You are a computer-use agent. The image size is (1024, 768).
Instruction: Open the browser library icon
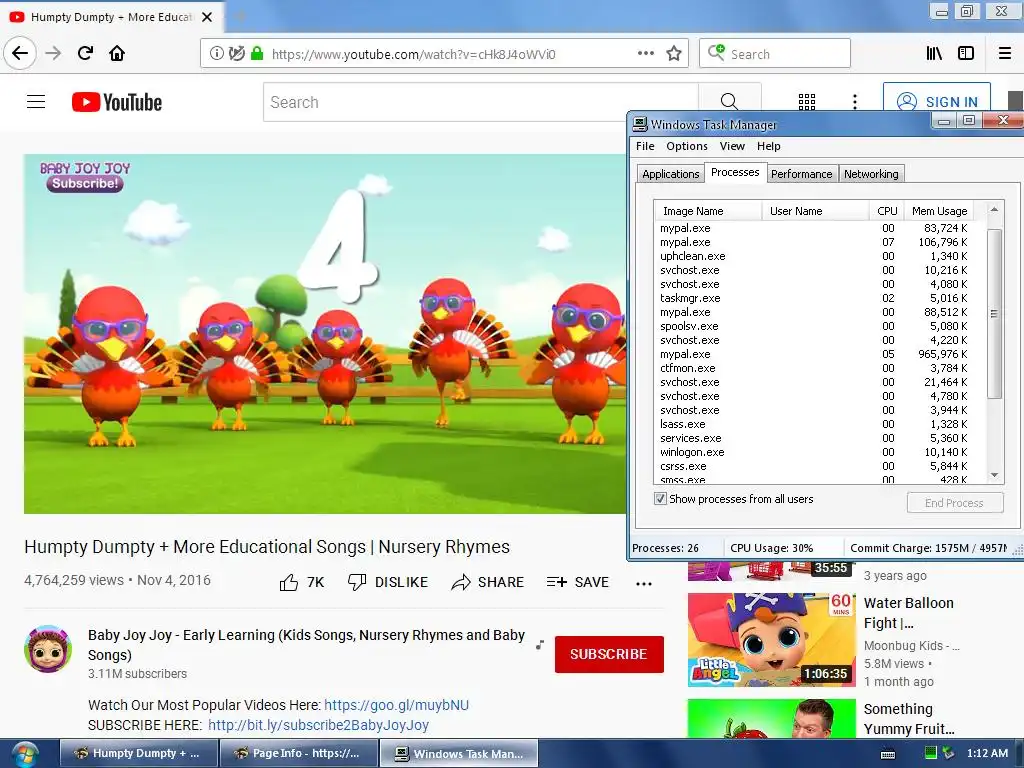point(935,54)
